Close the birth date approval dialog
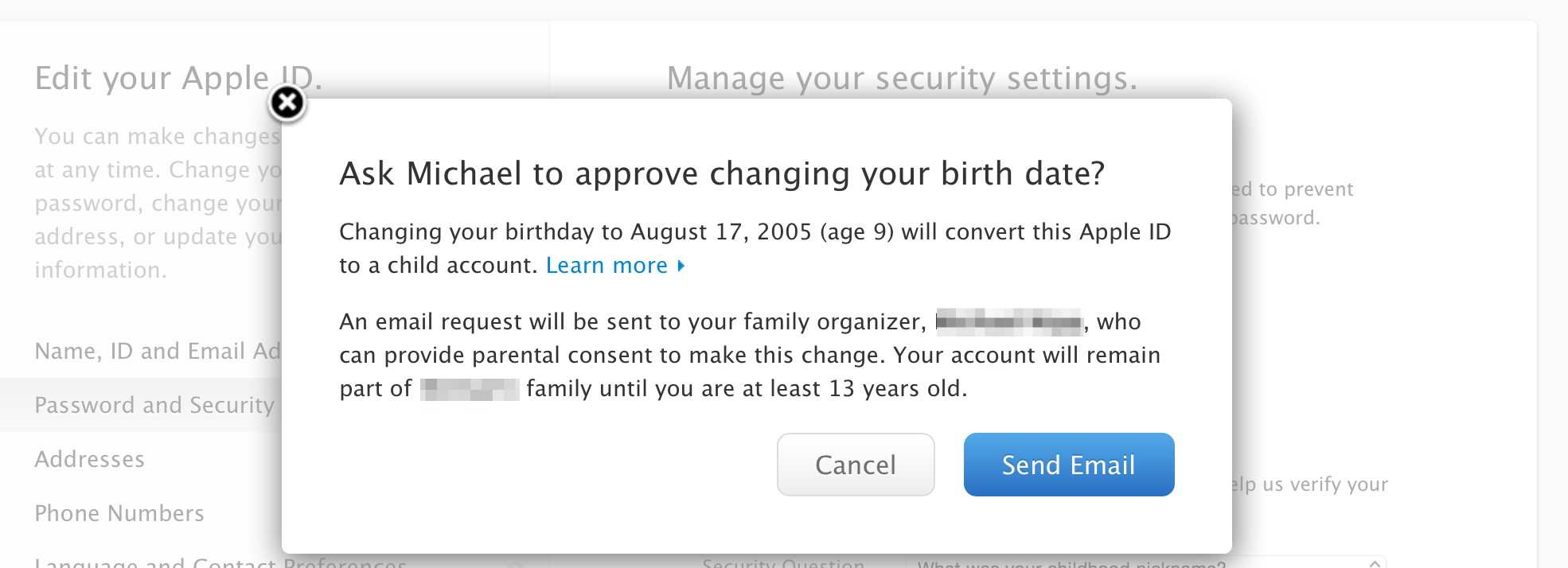1568x568 pixels. click(x=287, y=103)
